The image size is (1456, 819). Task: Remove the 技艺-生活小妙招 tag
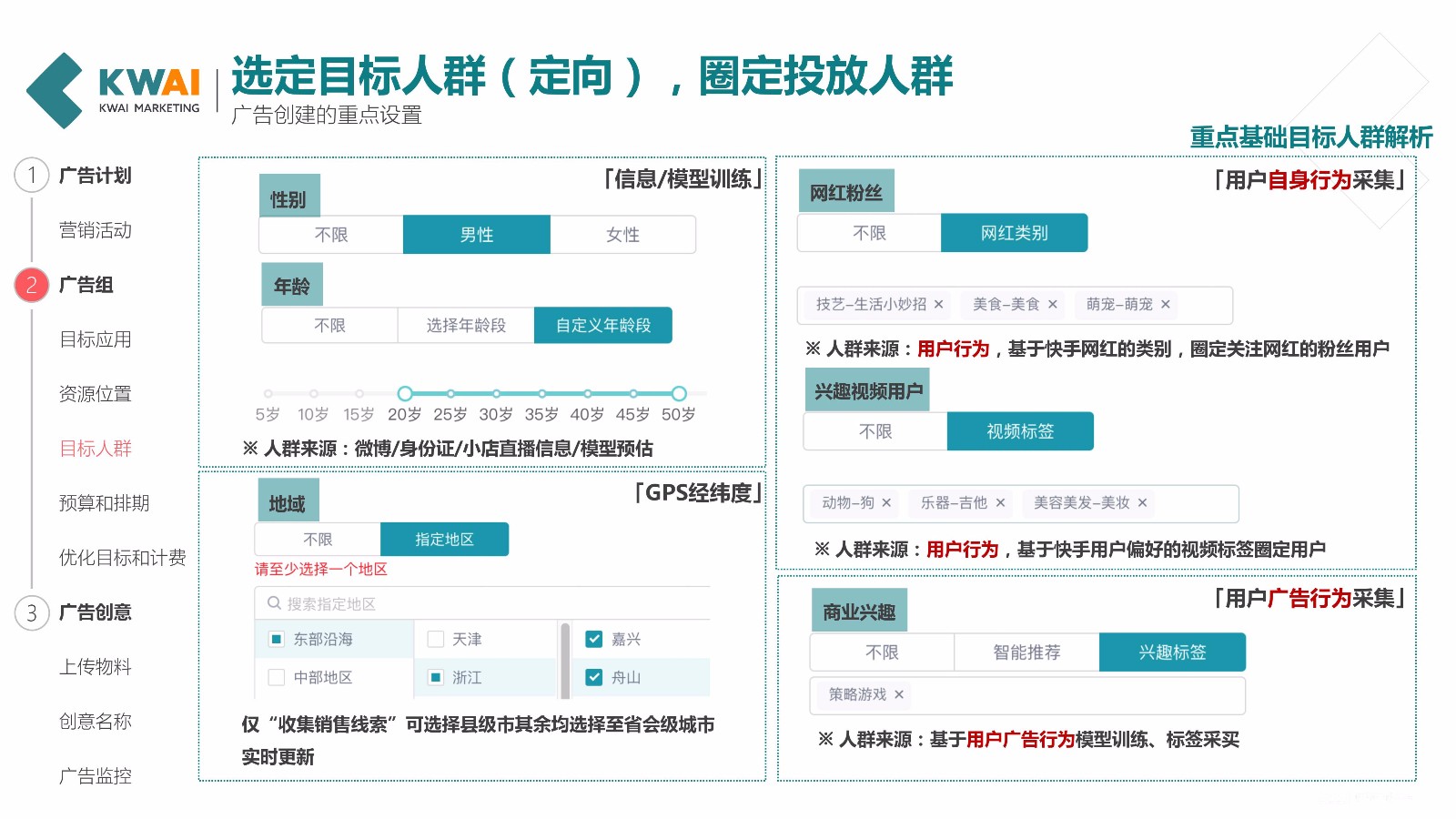click(x=938, y=305)
